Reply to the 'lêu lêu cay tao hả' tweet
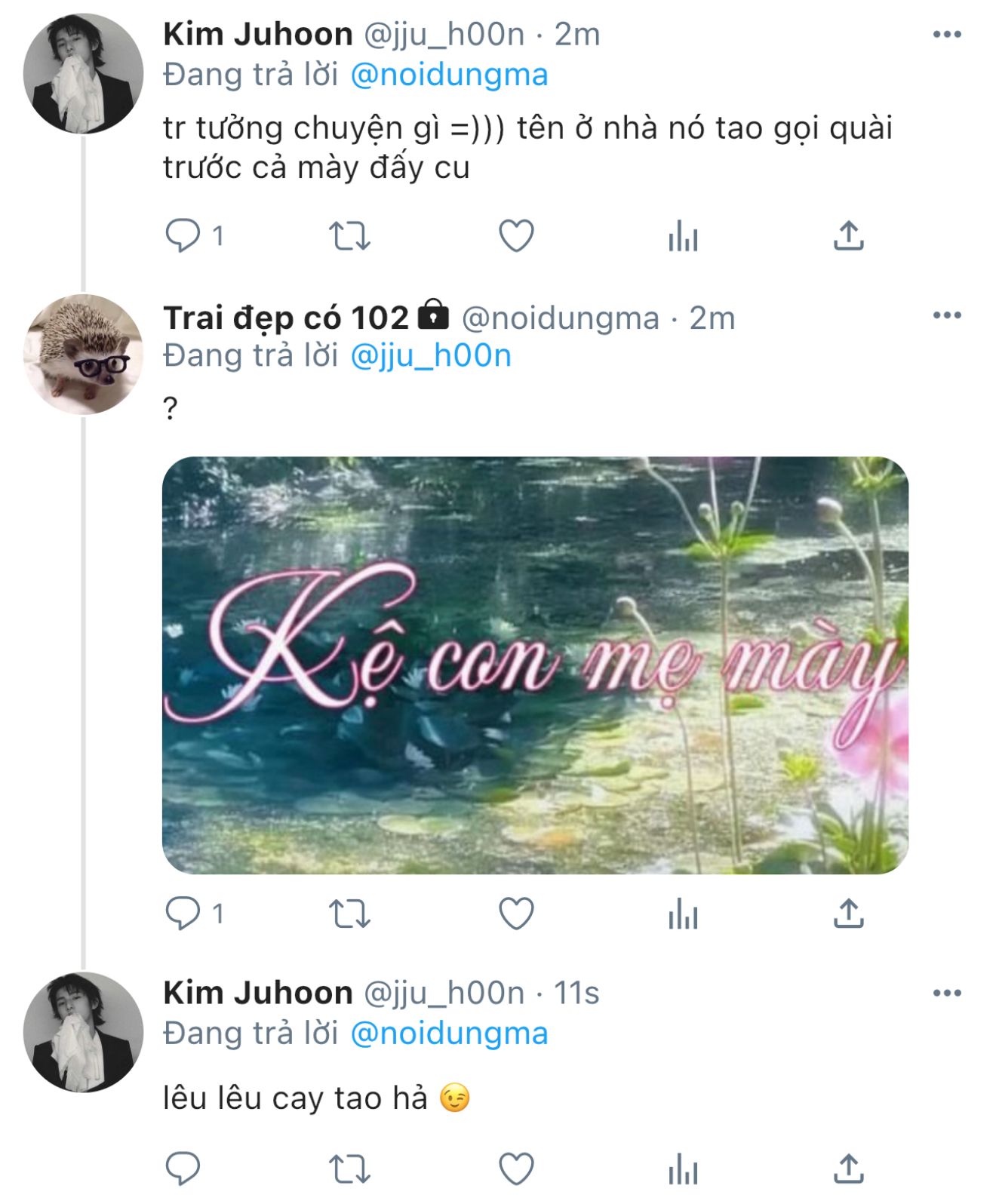The width and height of the screenshot is (996, 1204). point(183,1169)
